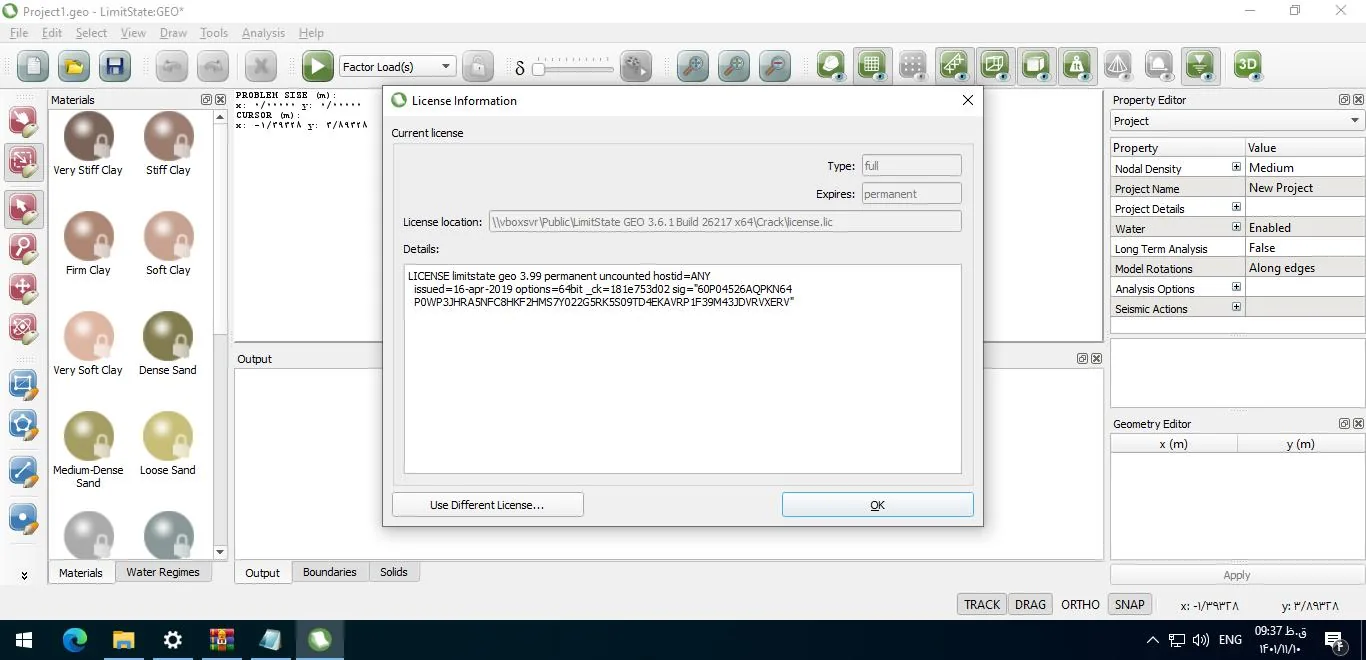Click the padlock icon beside Factor Load(s)
Image resolution: width=1366 pixels, height=660 pixels.
pos(477,67)
